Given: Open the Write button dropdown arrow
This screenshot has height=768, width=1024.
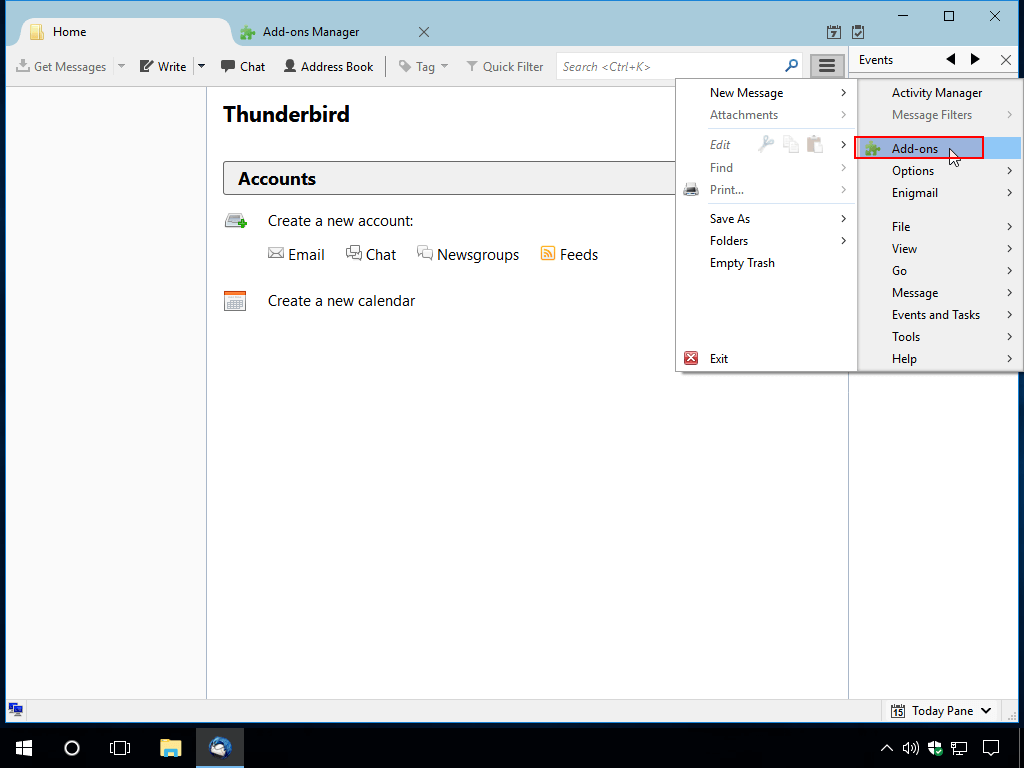Looking at the screenshot, I should (x=201, y=66).
